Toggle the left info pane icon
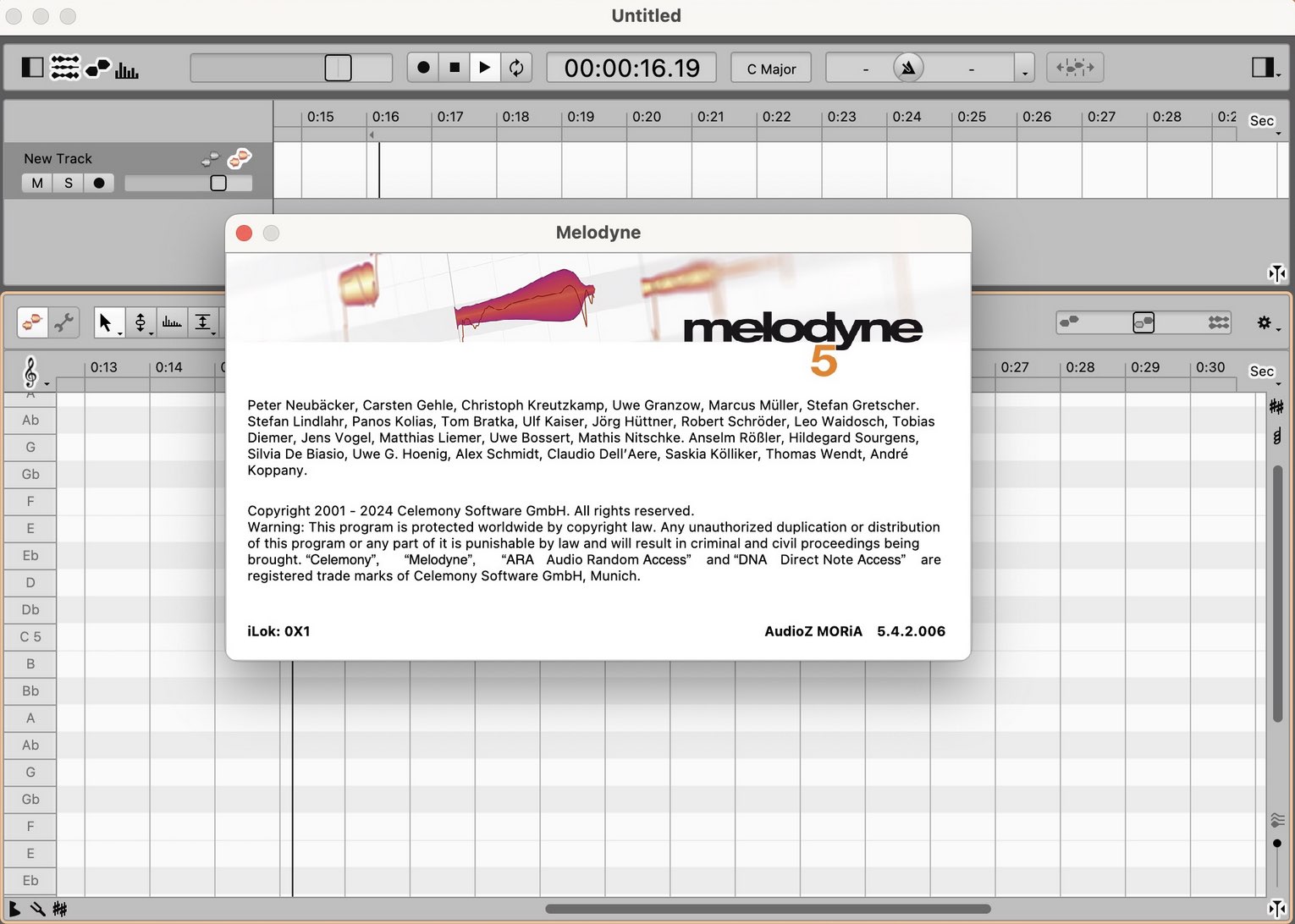1295x924 pixels. 32,67
